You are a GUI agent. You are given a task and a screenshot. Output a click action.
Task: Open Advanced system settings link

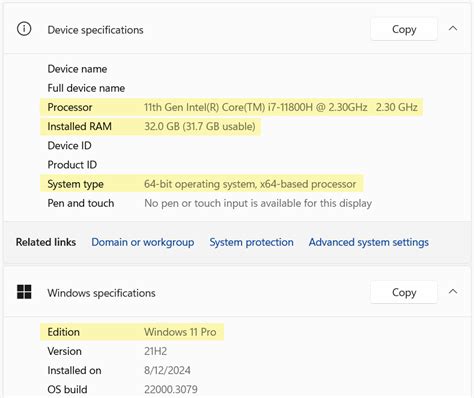click(x=369, y=242)
